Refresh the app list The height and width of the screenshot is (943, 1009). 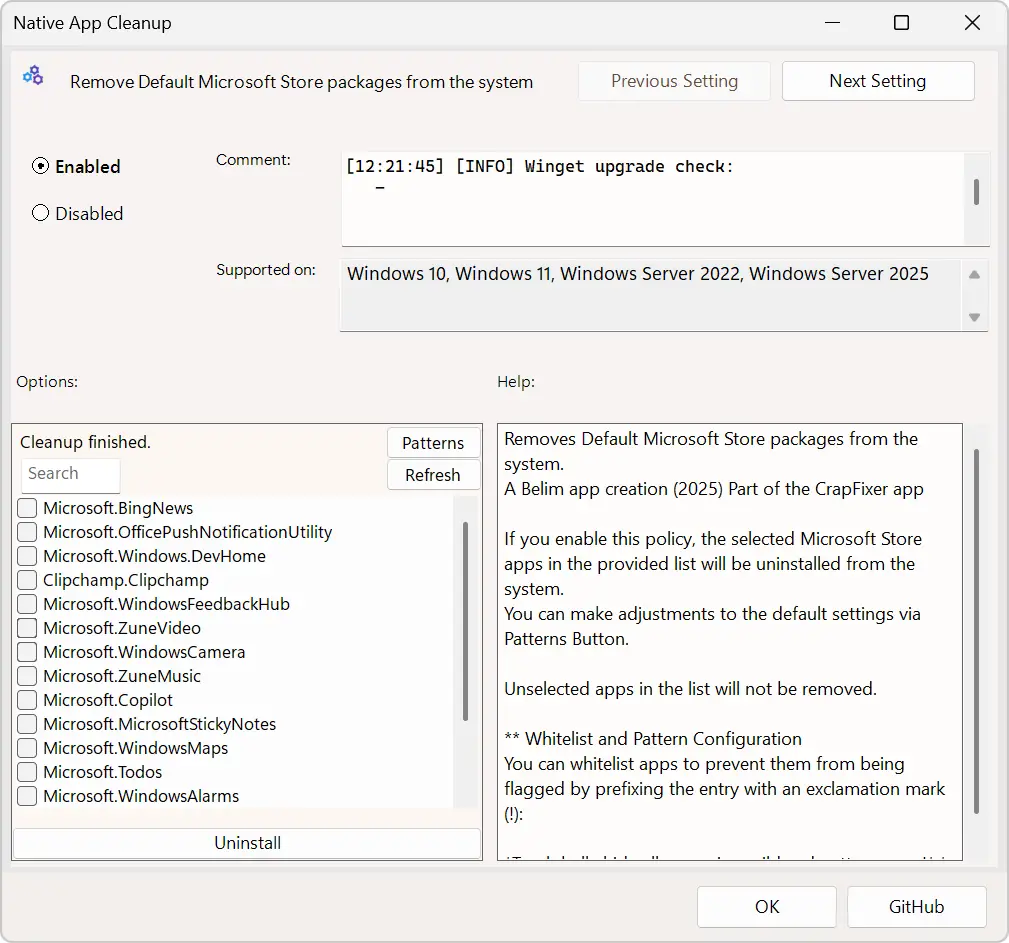pyautogui.click(x=433, y=475)
